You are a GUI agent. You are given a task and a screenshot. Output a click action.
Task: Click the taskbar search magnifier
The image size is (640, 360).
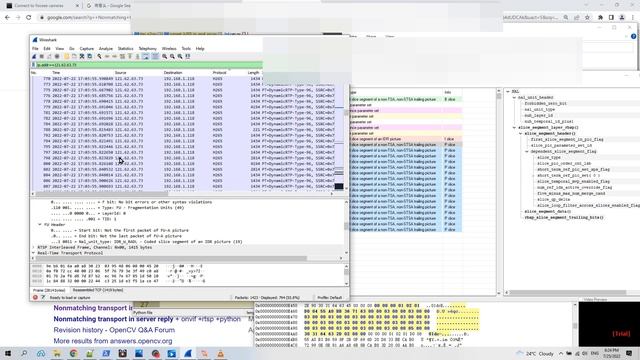[x=24, y=353]
